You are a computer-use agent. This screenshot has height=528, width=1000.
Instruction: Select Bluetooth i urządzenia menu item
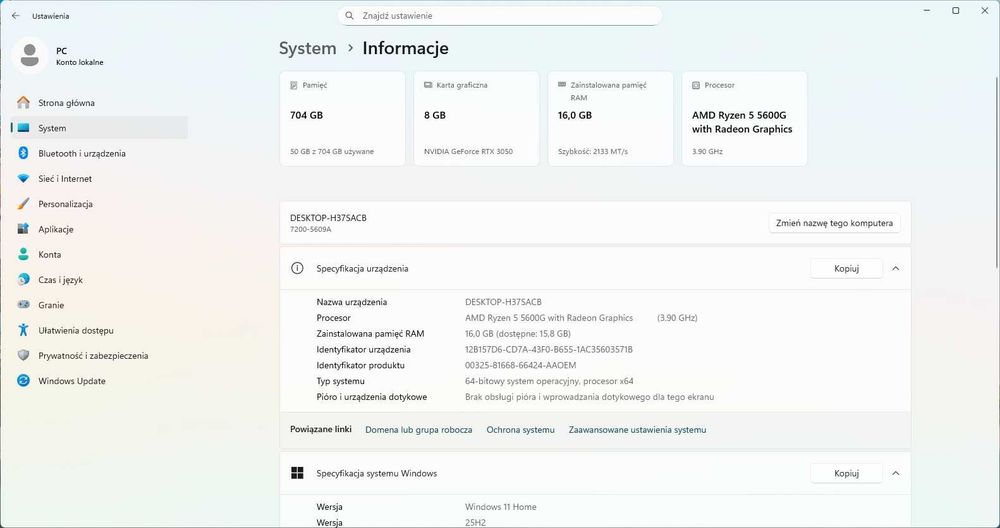[x=99, y=153]
